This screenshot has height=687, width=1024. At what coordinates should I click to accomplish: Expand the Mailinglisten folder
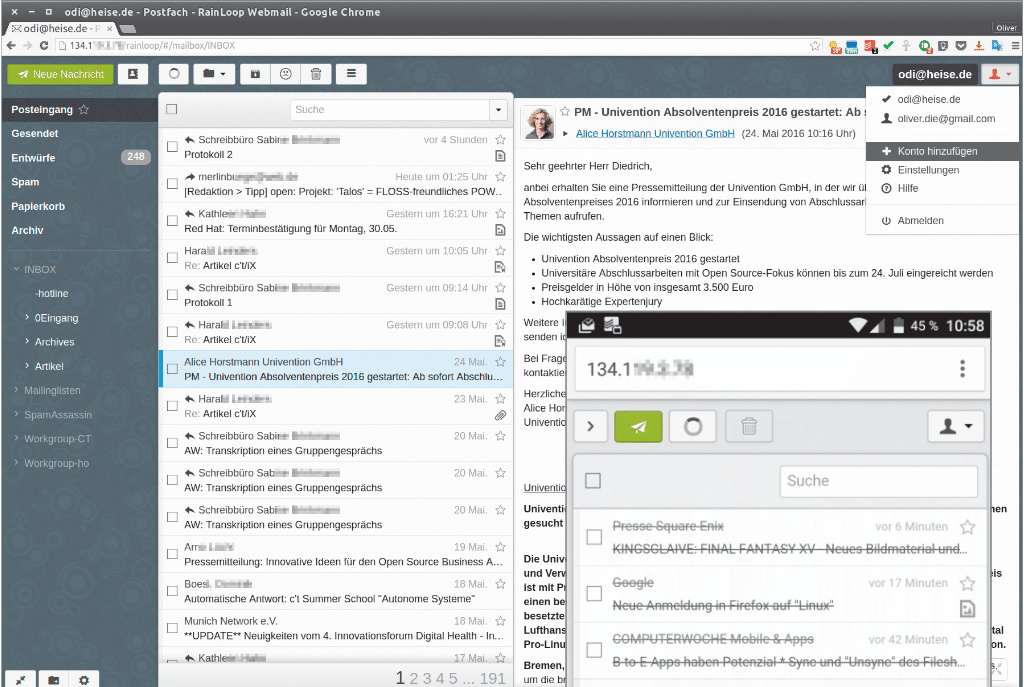pyautogui.click(x=16, y=390)
